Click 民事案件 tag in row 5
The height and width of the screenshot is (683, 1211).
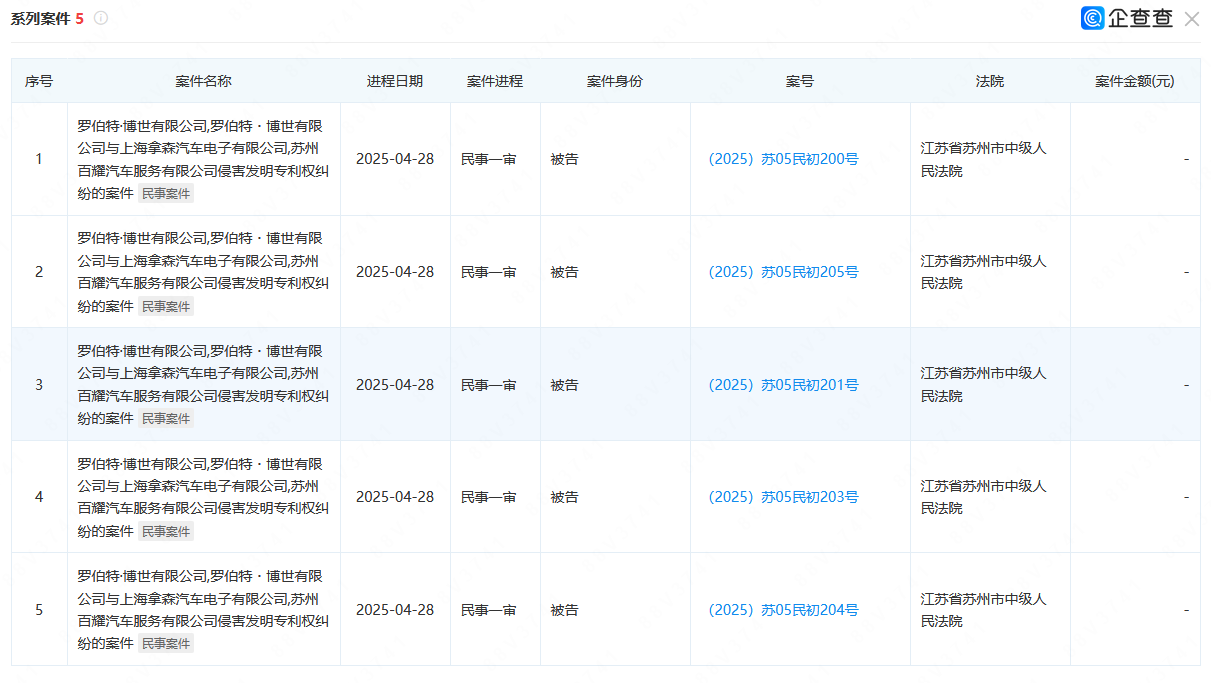pyautogui.click(x=166, y=644)
